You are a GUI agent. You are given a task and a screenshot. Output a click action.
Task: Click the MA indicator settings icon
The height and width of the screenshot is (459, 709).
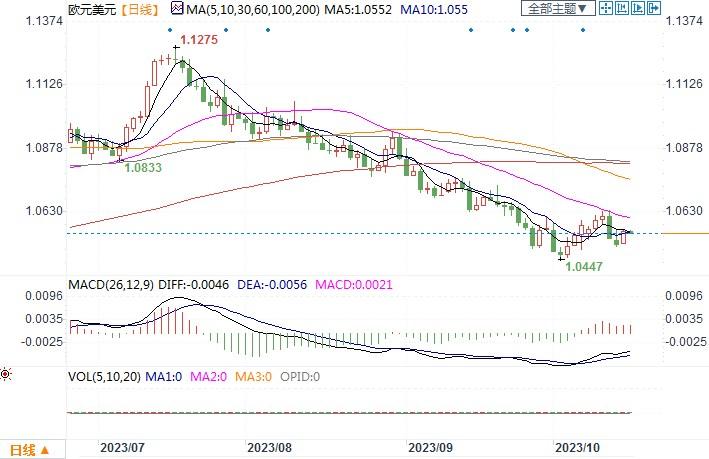(177, 8)
